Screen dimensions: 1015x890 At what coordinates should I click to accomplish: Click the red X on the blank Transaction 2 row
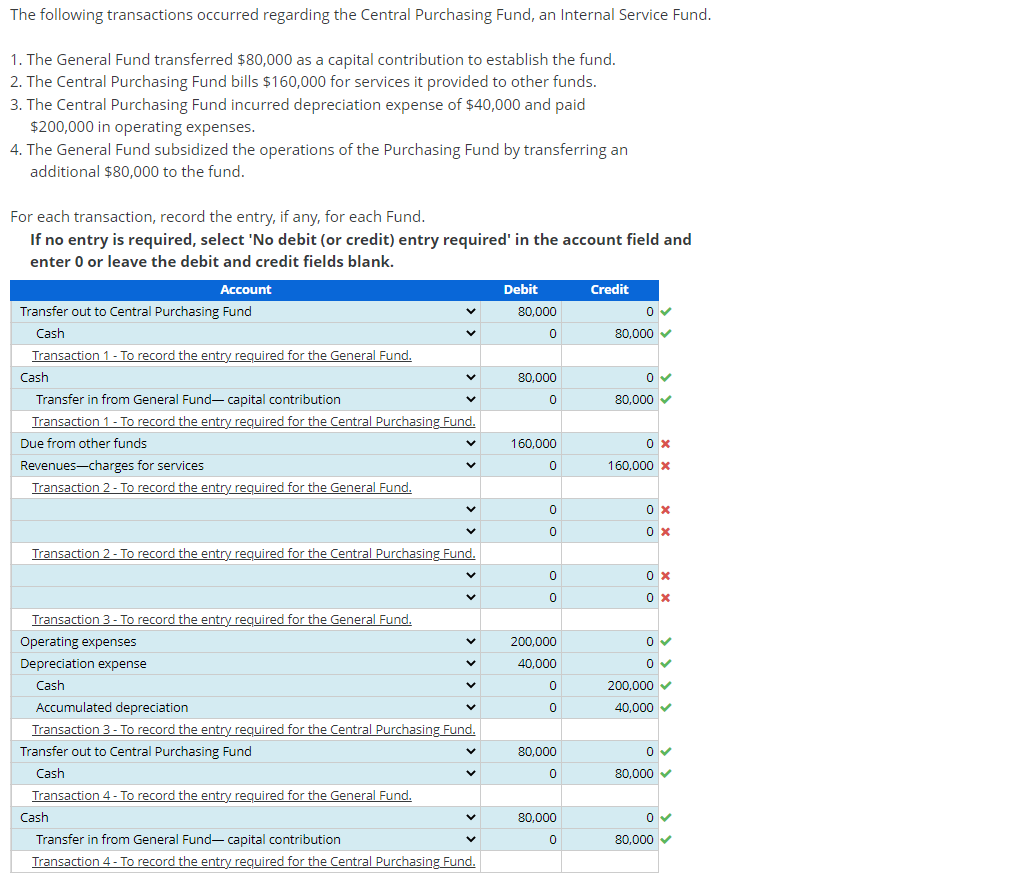(x=665, y=509)
